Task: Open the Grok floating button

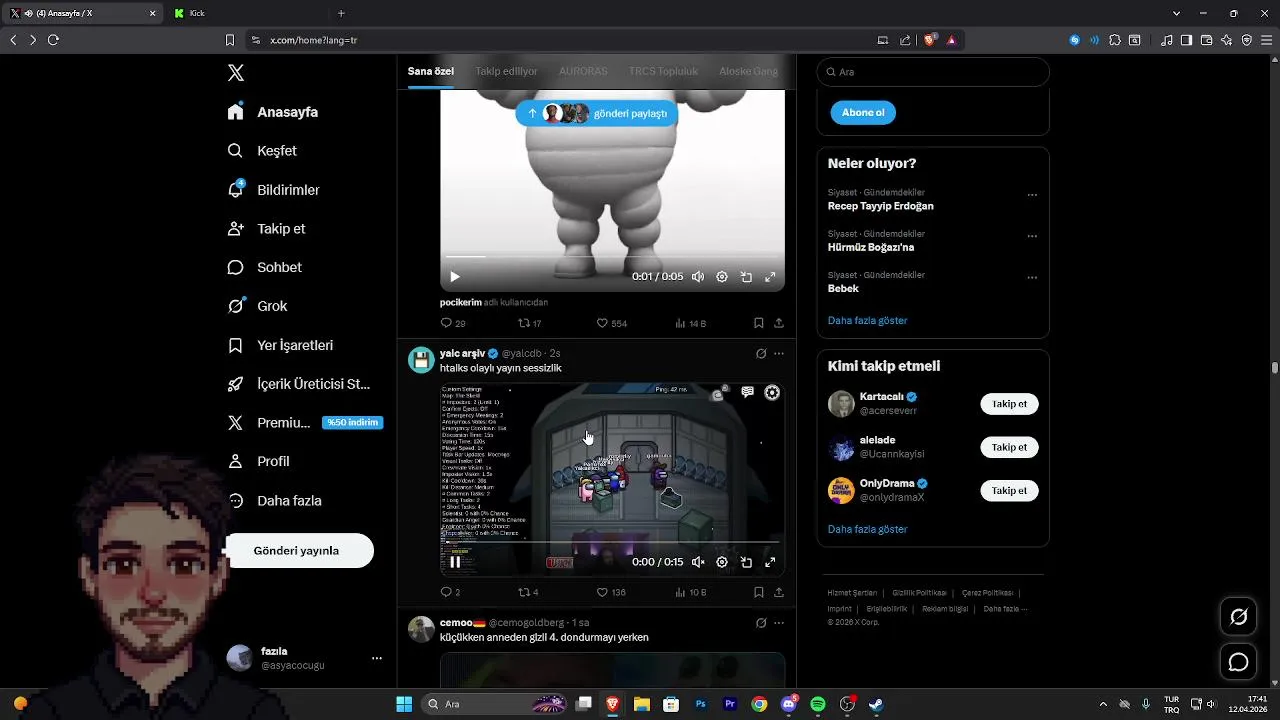Action: click(x=1238, y=617)
